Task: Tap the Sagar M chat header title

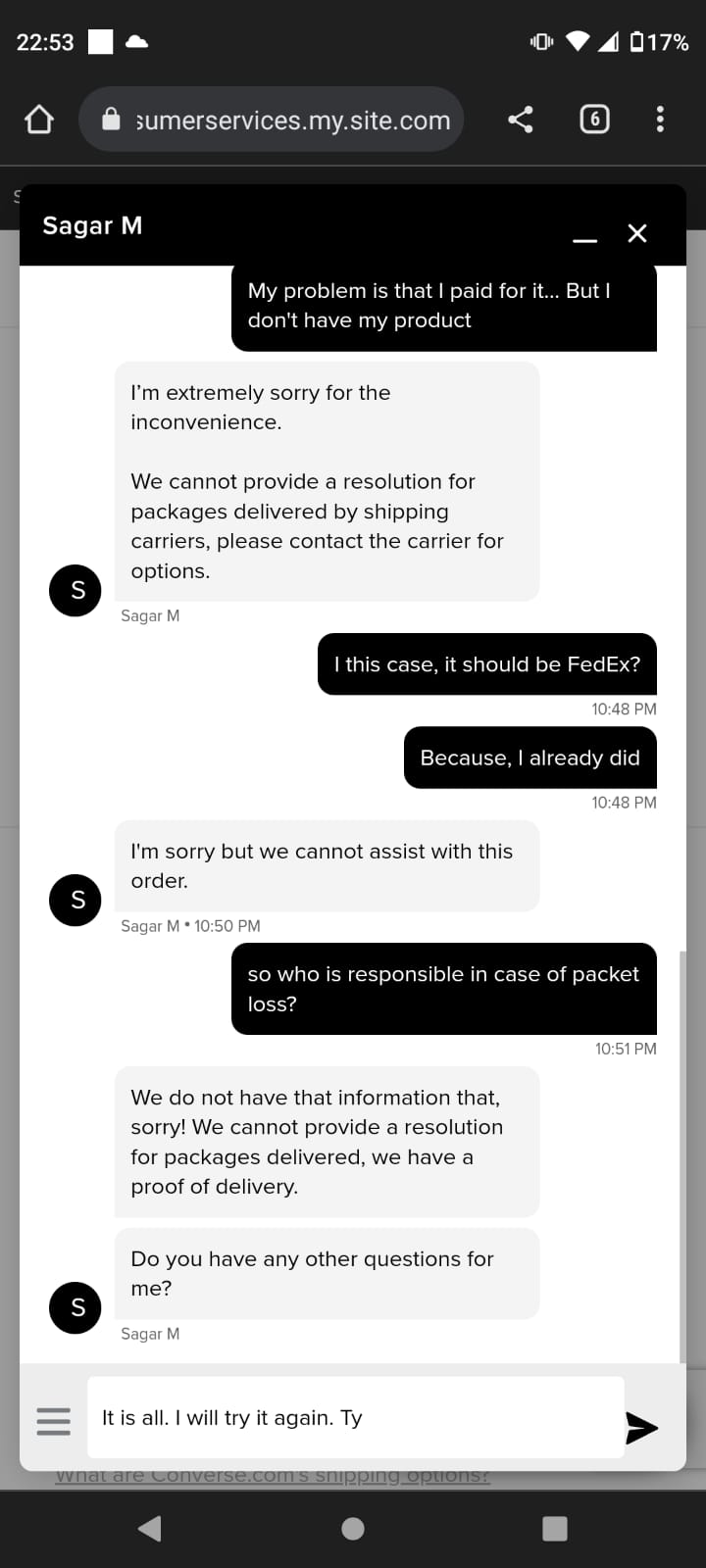Action: tap(92, 225)
